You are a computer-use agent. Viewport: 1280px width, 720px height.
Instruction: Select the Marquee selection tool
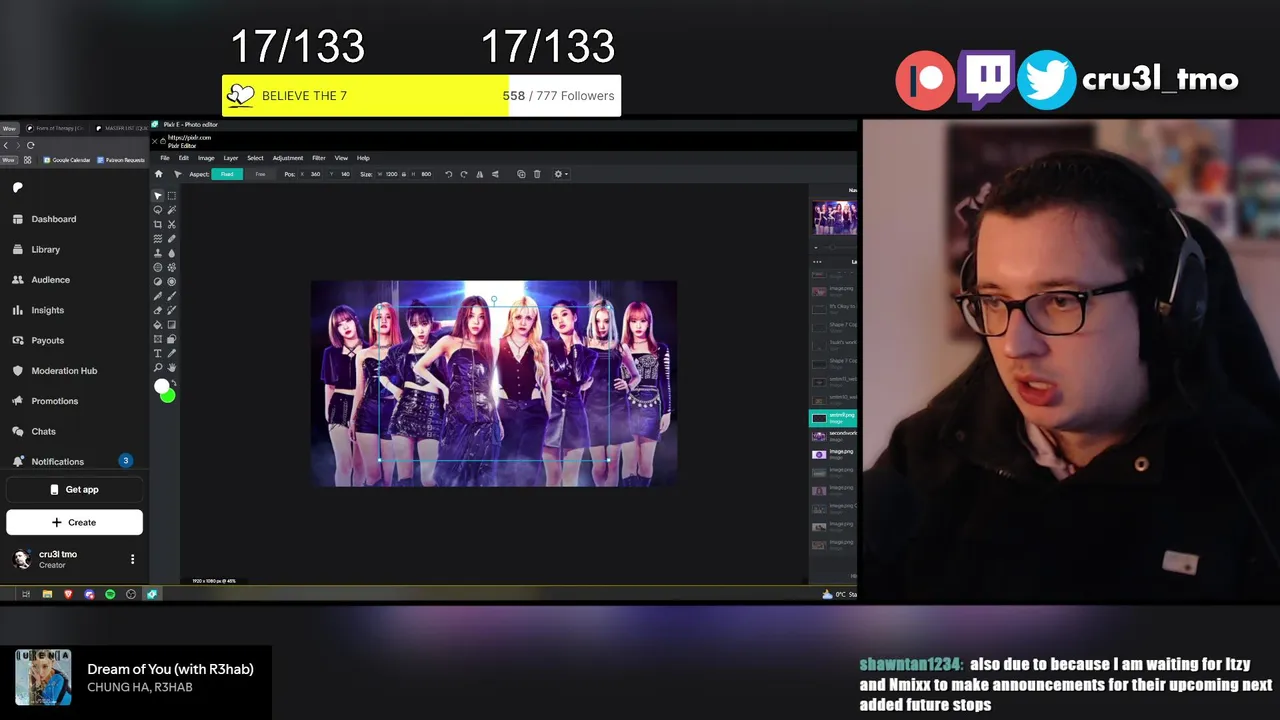point(172,196)
